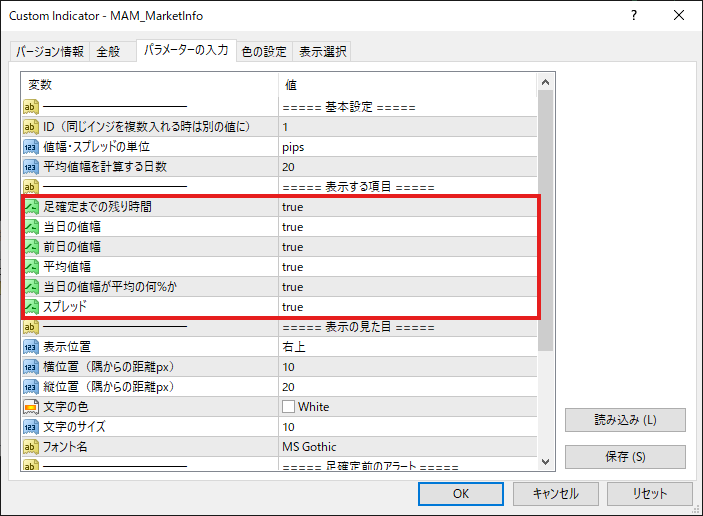Select the 表示位置 row label
This screenshot has width=703, height=516.
[67, 347]
